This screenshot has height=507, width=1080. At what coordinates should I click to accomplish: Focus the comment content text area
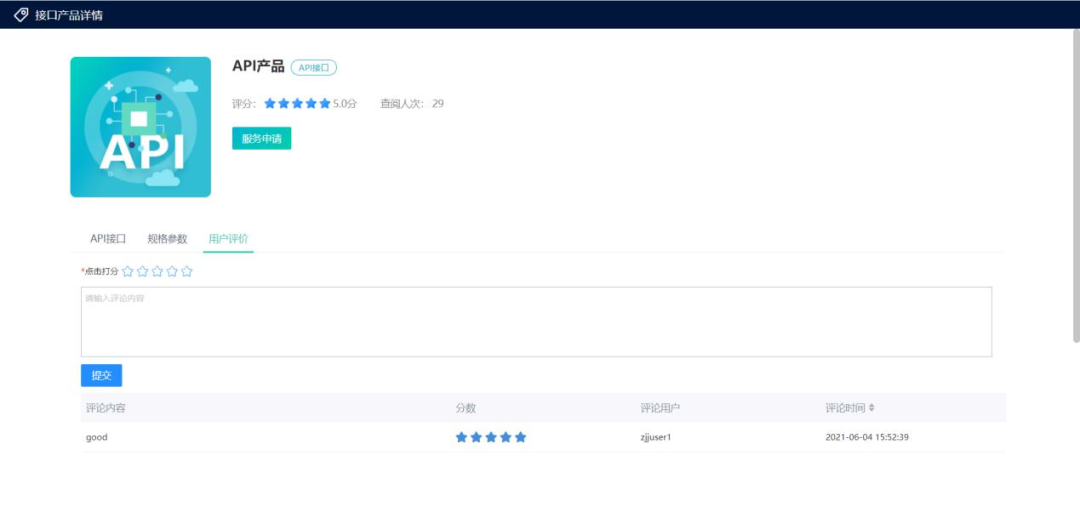[536, 322]
